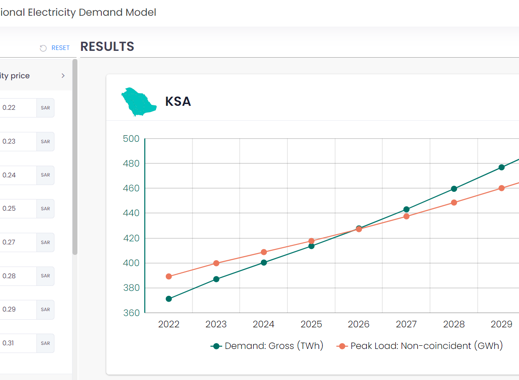Edit the 0.29 price field
This screenshot has height=380, width=519.
click(18, 310)
